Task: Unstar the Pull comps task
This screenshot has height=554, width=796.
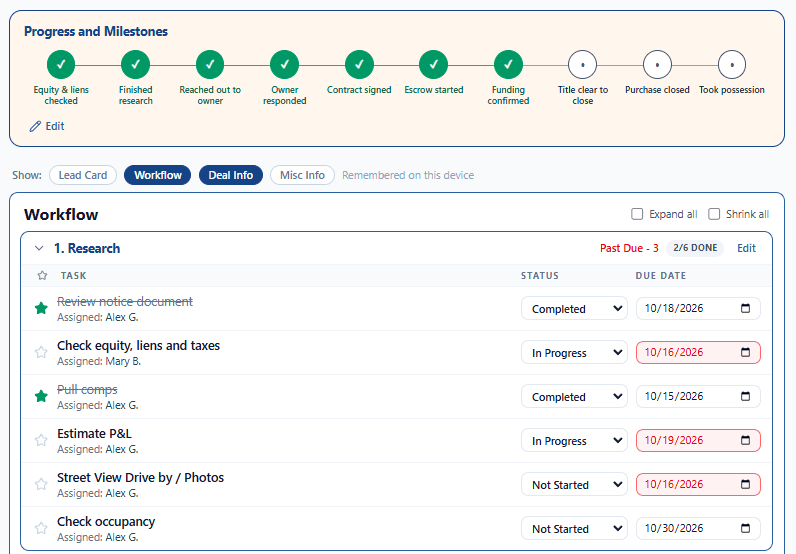Action: (41, 396)
